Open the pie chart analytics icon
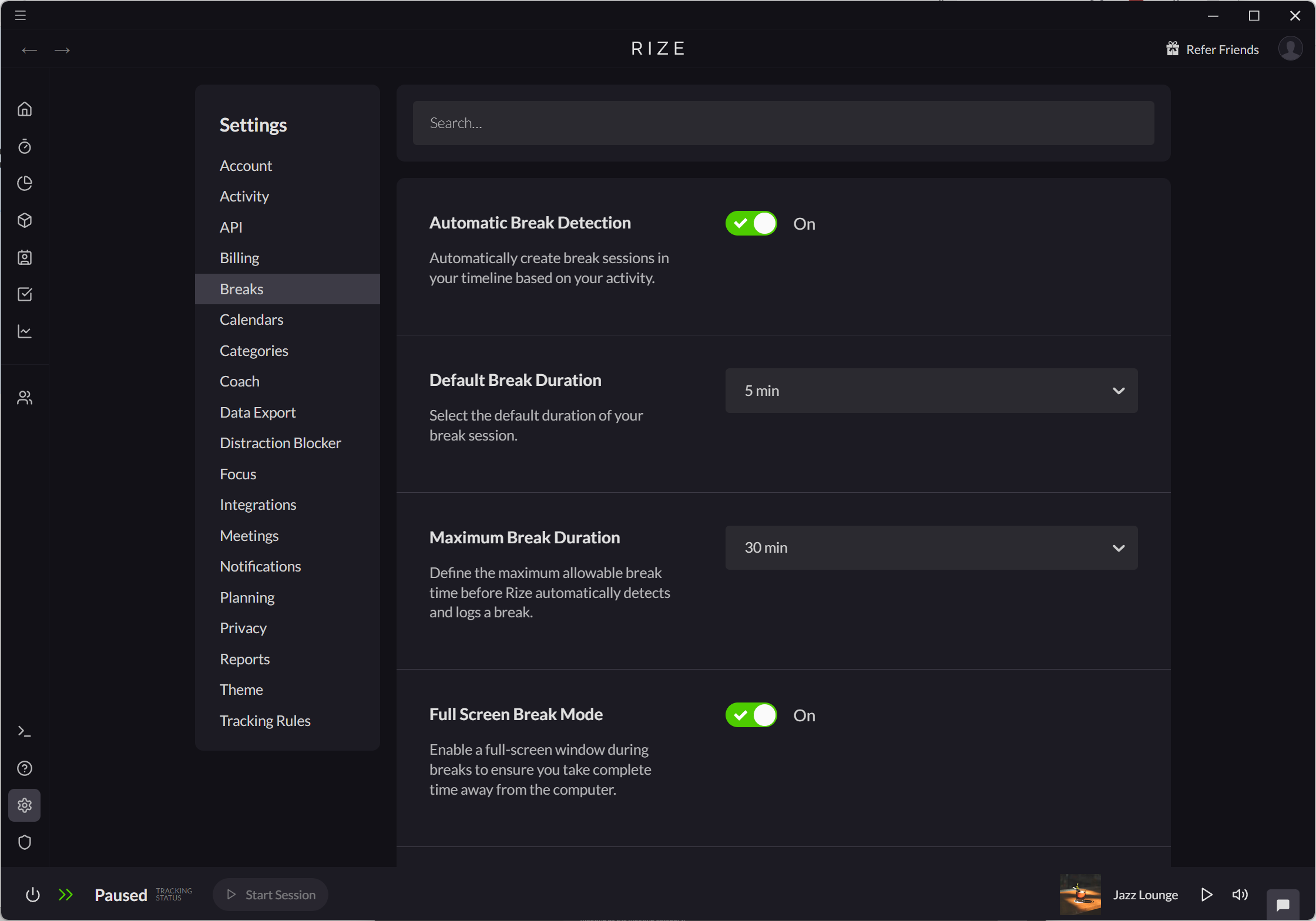Screen dimensions: 1316x921 coord(25,183)
